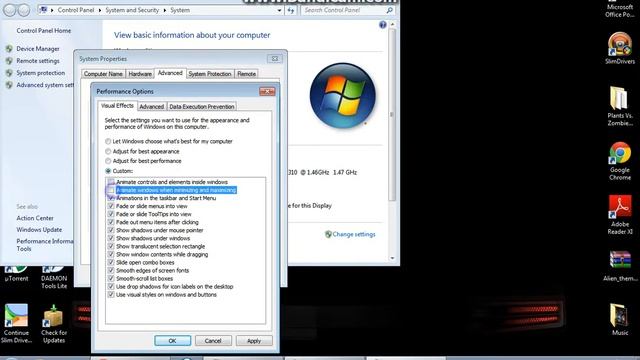Open the SlimDrivers desktop icon

click(620, 48)
